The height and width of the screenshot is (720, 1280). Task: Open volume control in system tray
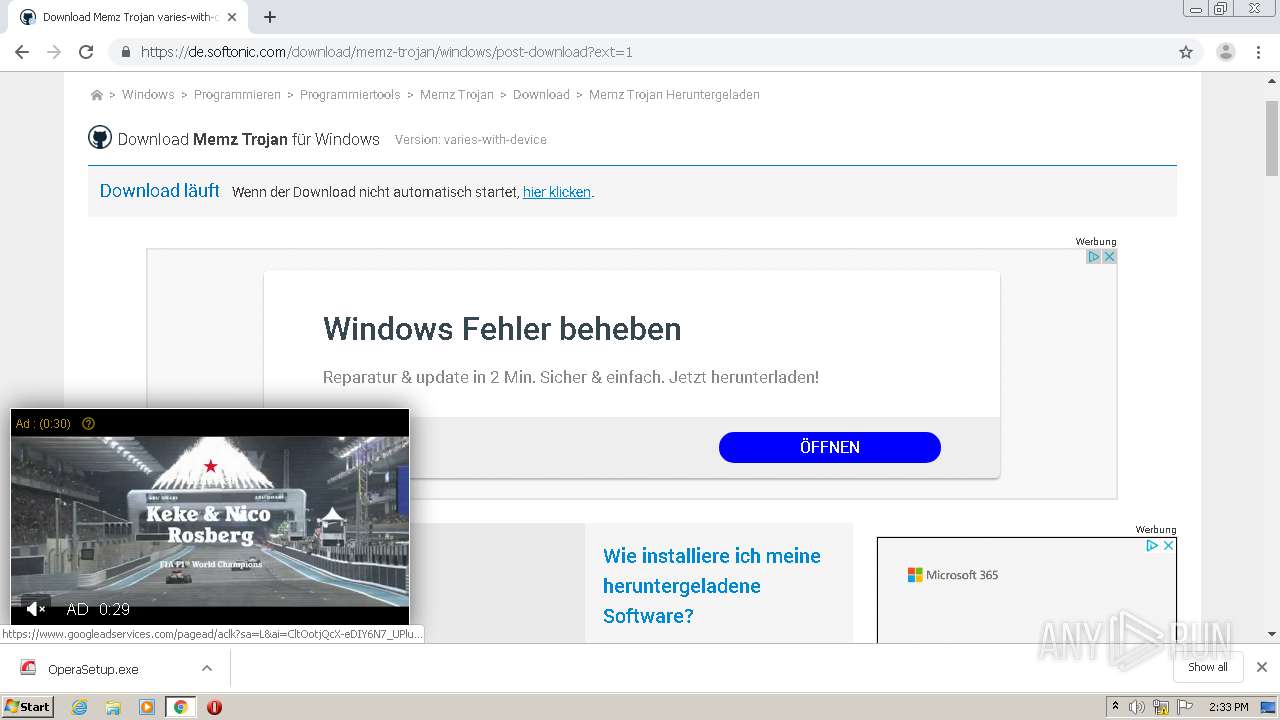1137,707
